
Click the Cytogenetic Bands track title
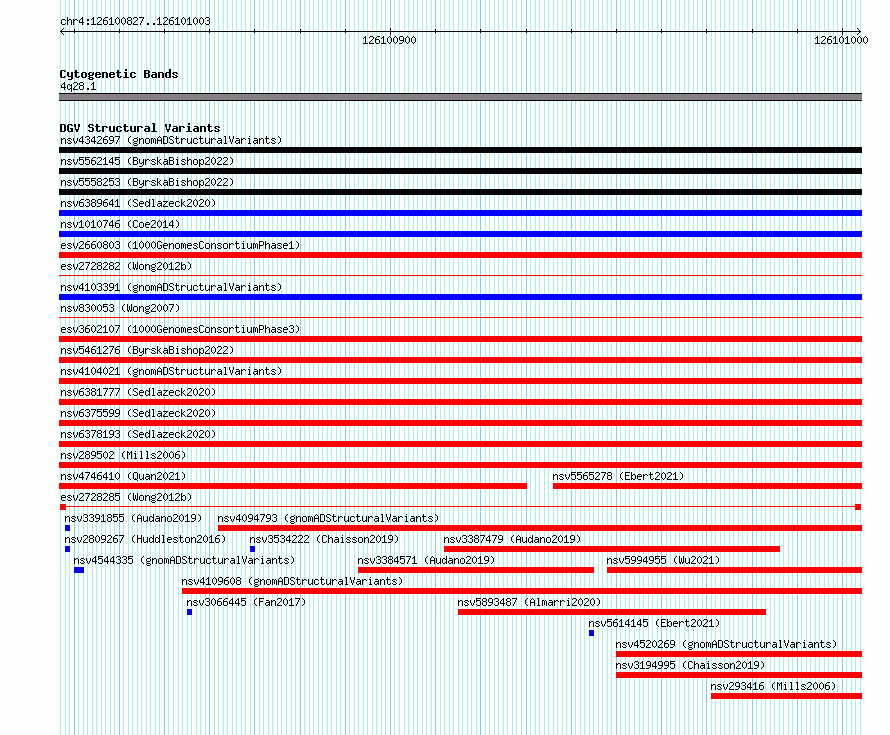[x=119, y=74]
